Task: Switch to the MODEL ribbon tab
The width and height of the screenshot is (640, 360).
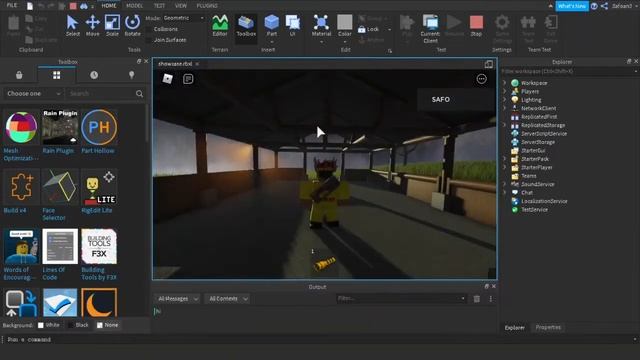Action: [134, 6]
